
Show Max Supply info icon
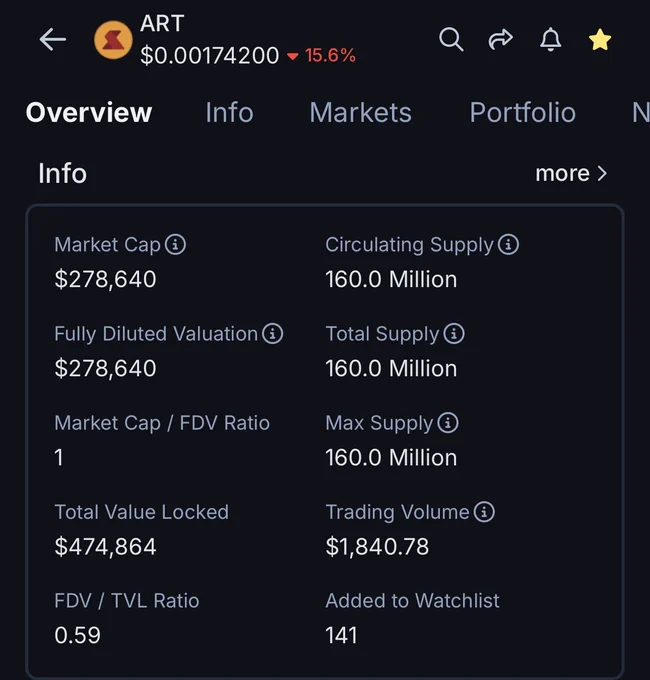coord(448,423)
